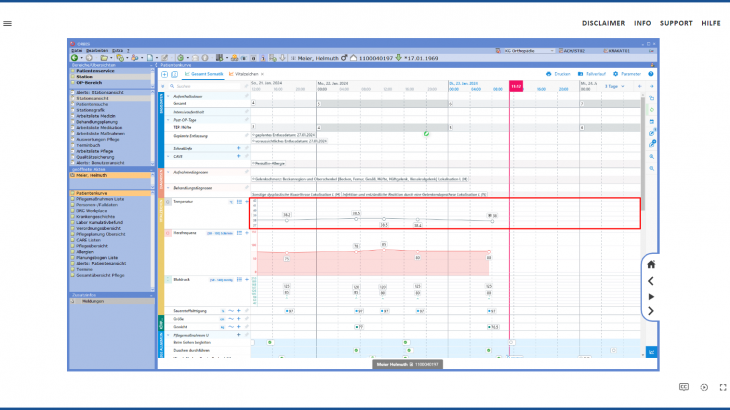This screenshot has width=730, height=410.
Task: Click the hamburger menu icon top left
Action: tap(8, 22)
